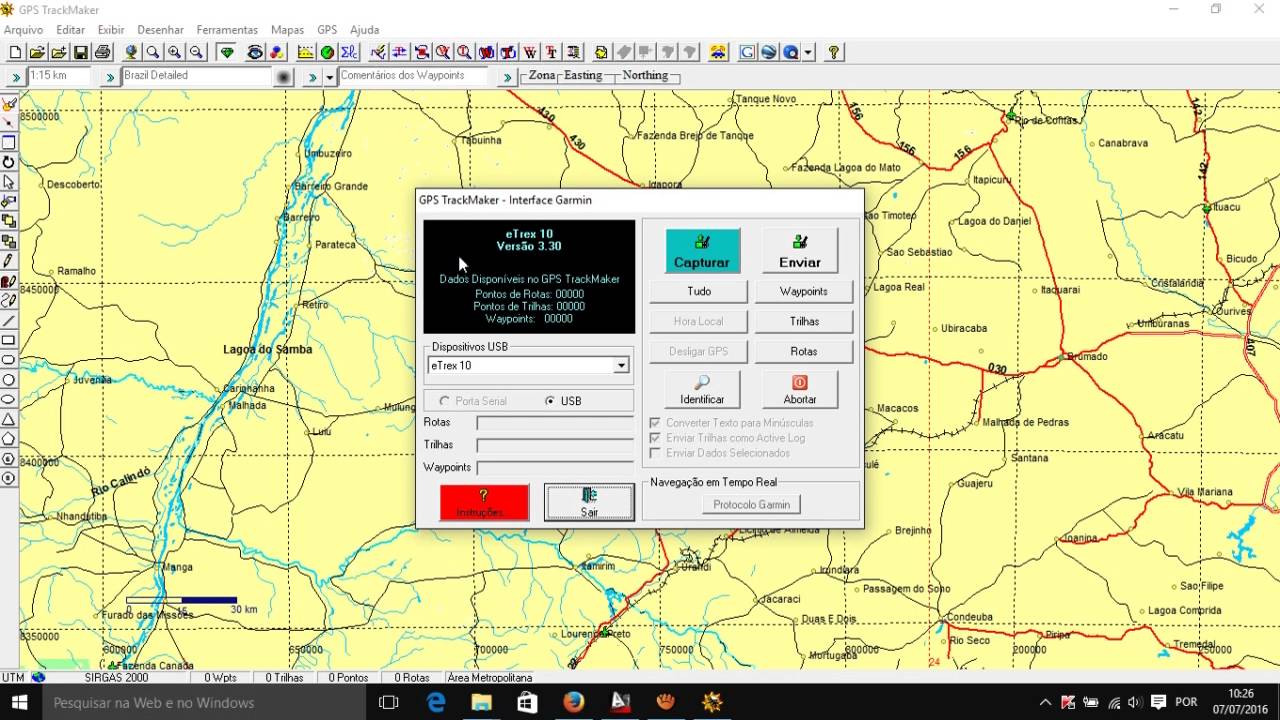Click the globe icon in the toolbar
The image size is (1280, 720).
click(x=131, y=52)
